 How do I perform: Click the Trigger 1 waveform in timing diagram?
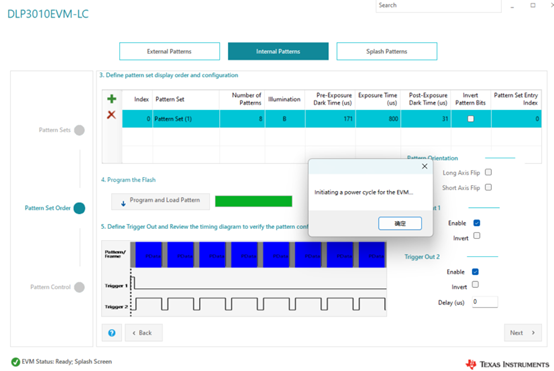(258, 283)
